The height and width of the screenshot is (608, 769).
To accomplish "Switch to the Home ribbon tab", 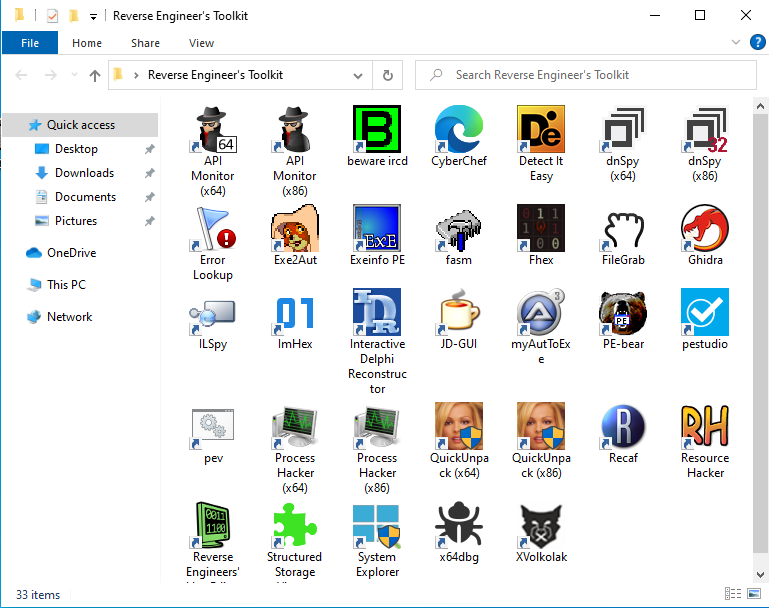I will pos(87,43).
